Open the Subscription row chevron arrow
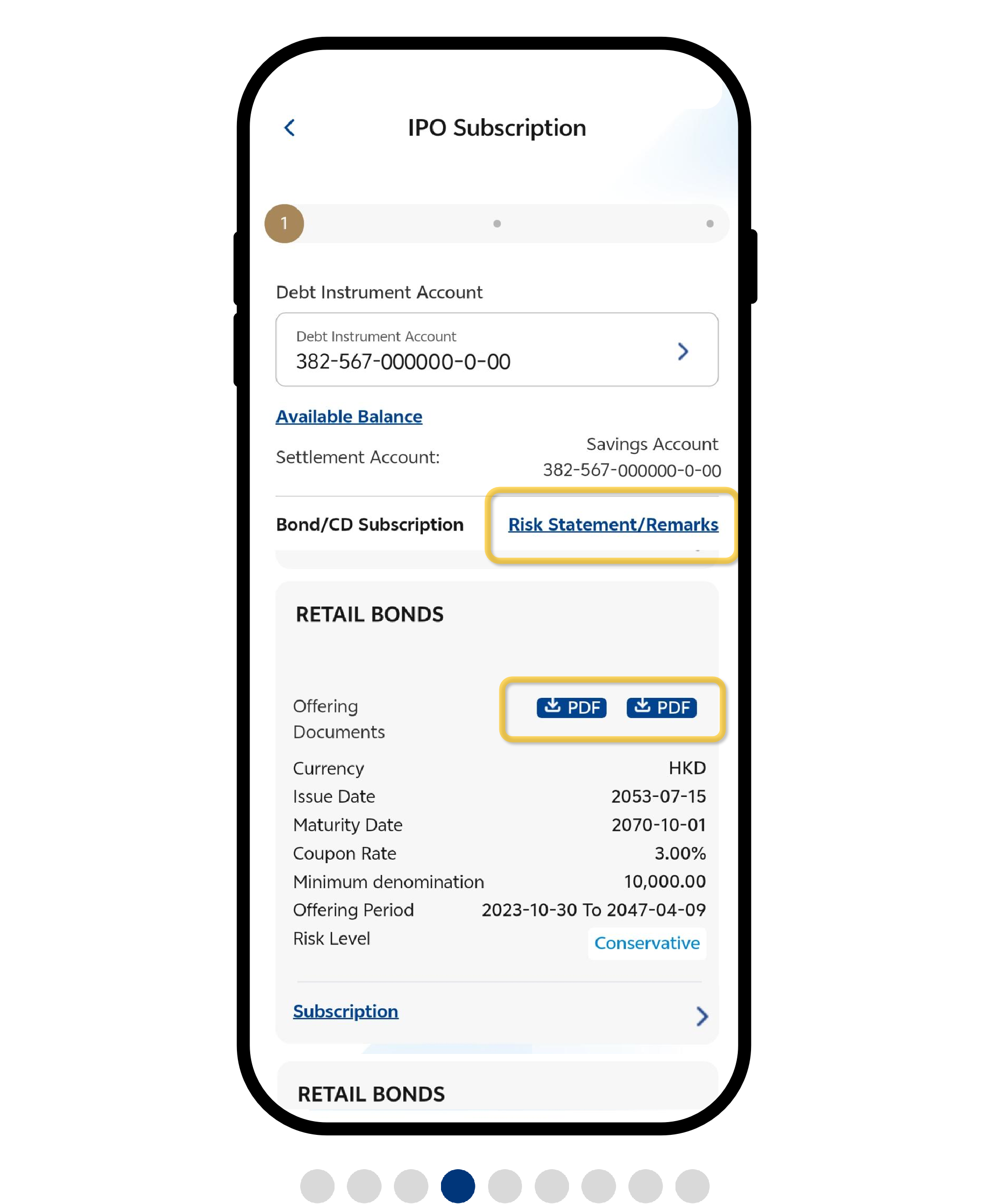This screenshot has width=986, height=1204. 701,1016
